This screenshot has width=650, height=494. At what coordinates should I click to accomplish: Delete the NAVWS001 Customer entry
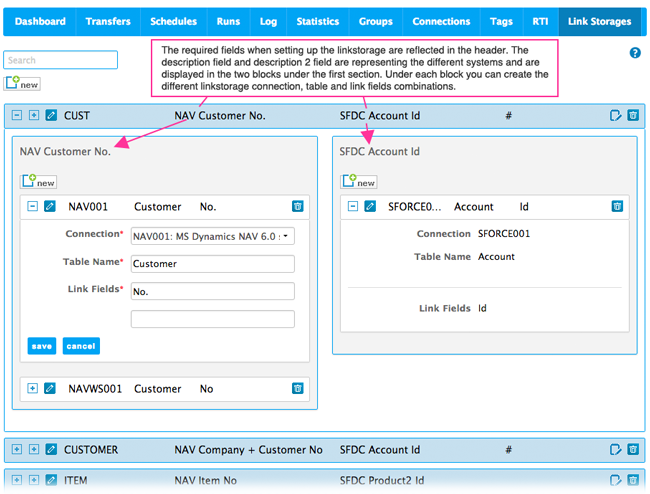298,388
